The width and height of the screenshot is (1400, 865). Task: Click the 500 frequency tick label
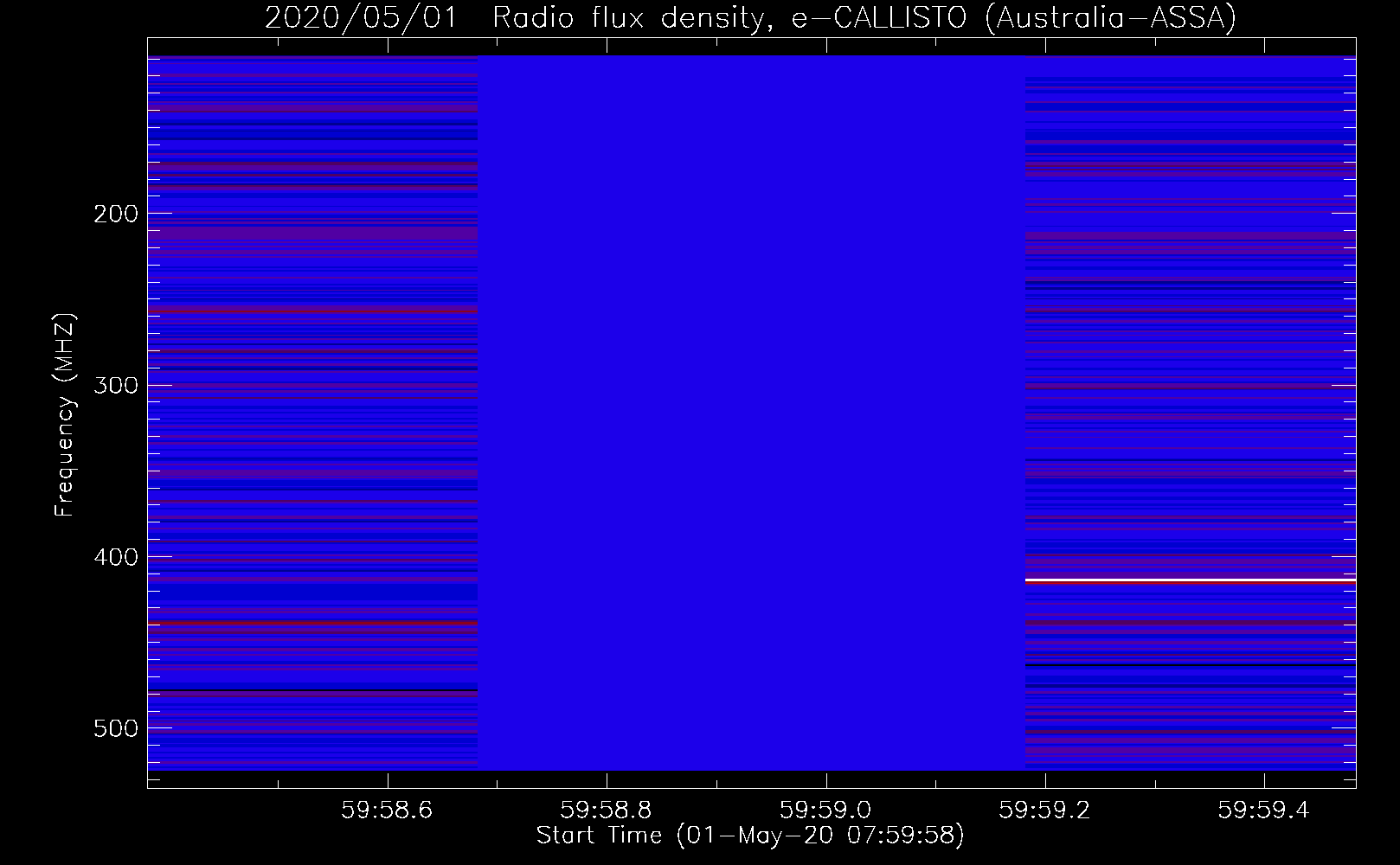(x=115, y=727)
